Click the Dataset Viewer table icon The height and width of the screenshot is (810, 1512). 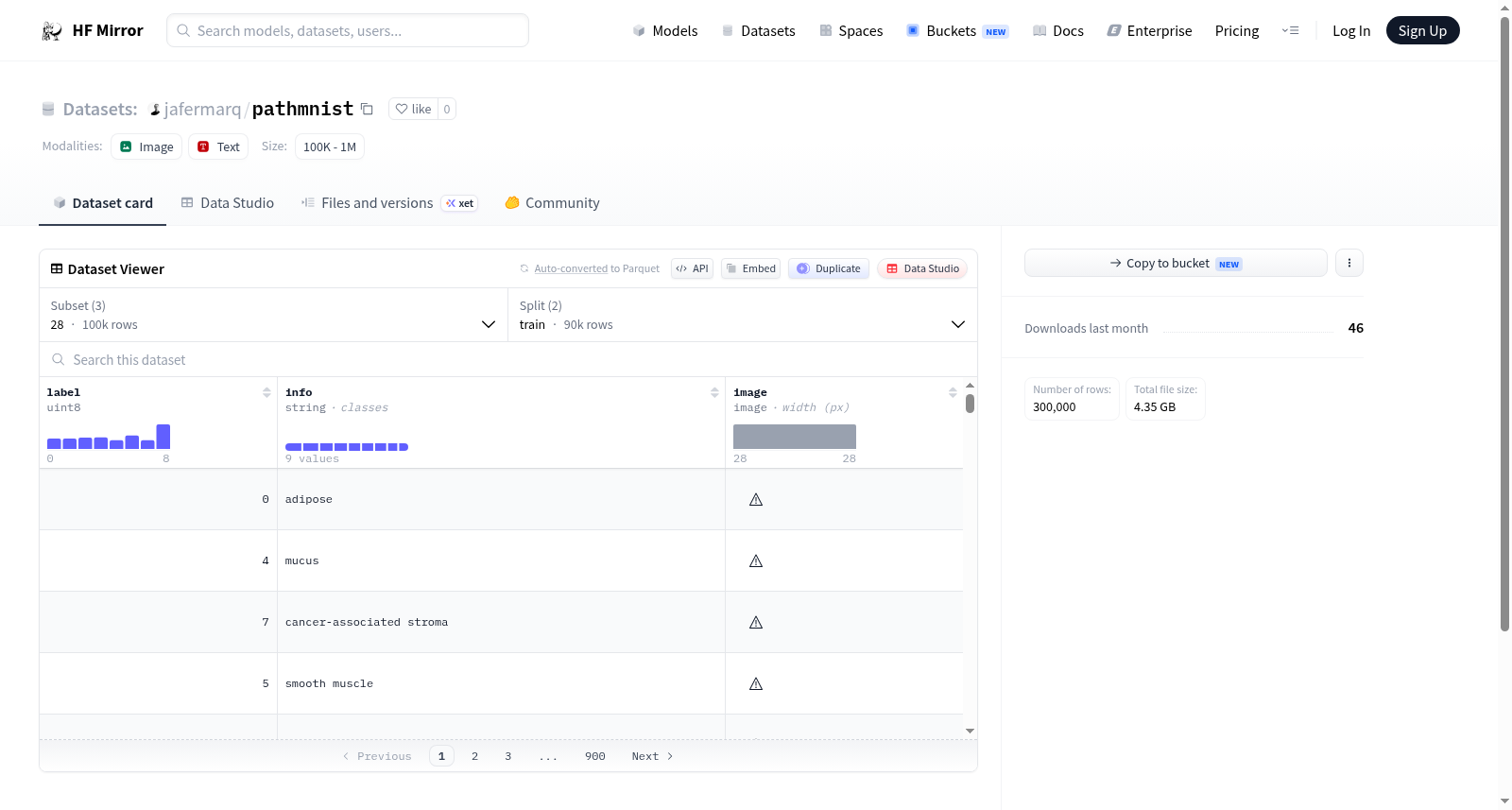tap(57, 269)
